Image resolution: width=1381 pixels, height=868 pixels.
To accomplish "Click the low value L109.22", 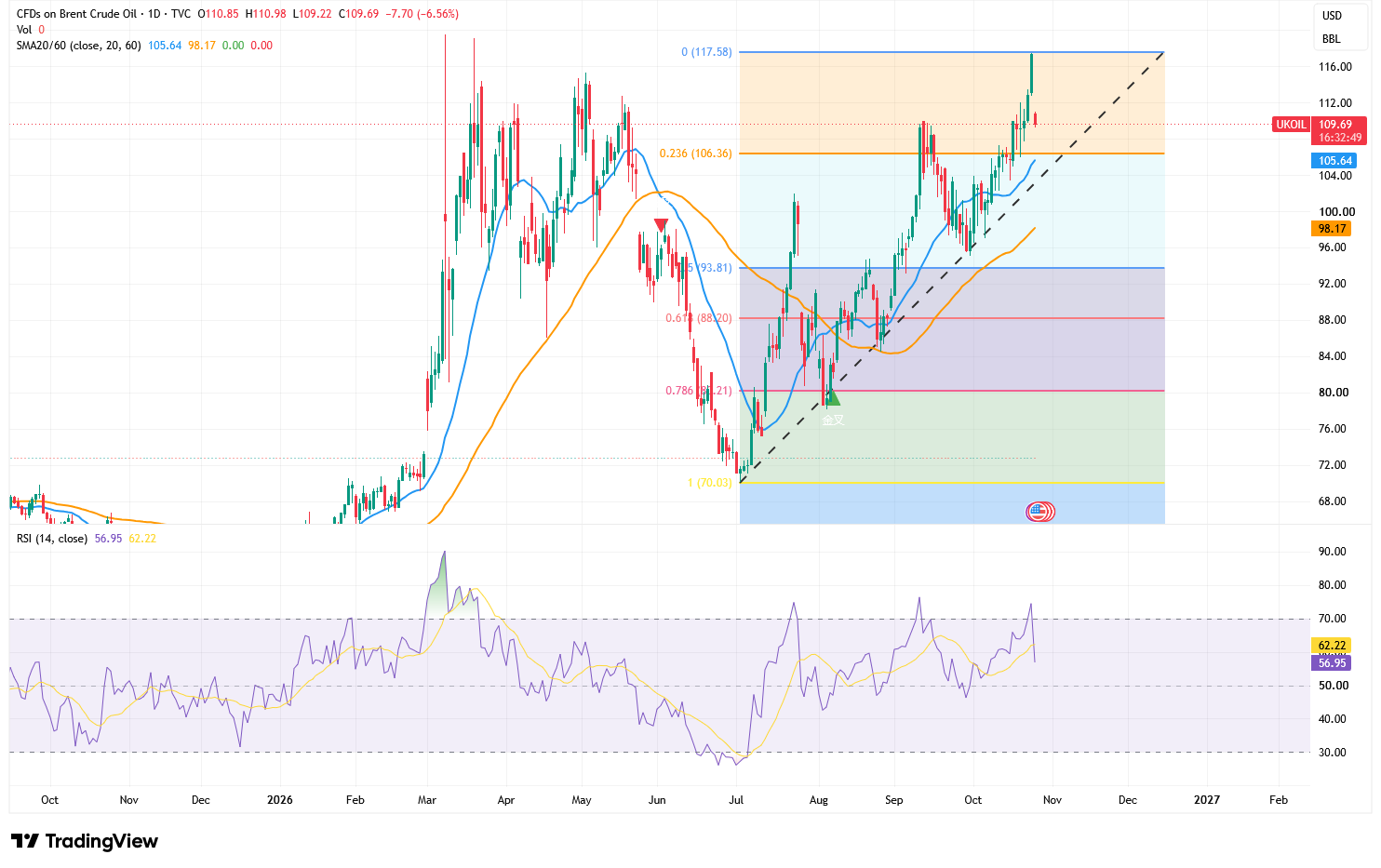I will [312, 14].
